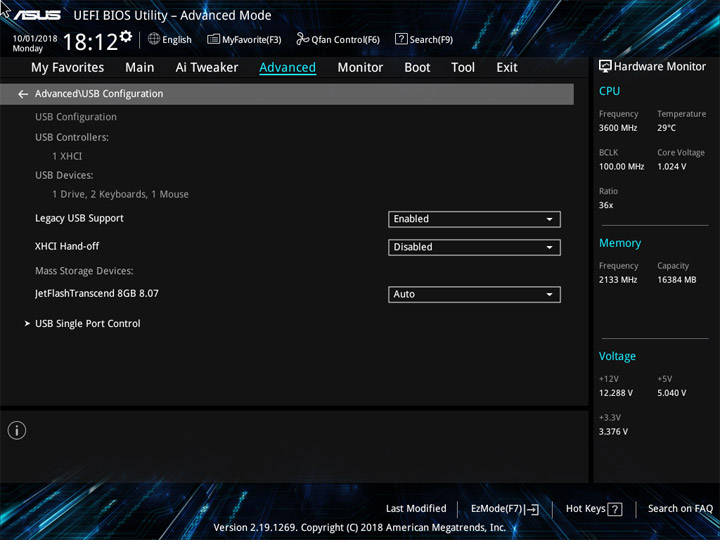Click Last Modified button
This screenshot has width=720, height=540.
(x=416, y=509)
